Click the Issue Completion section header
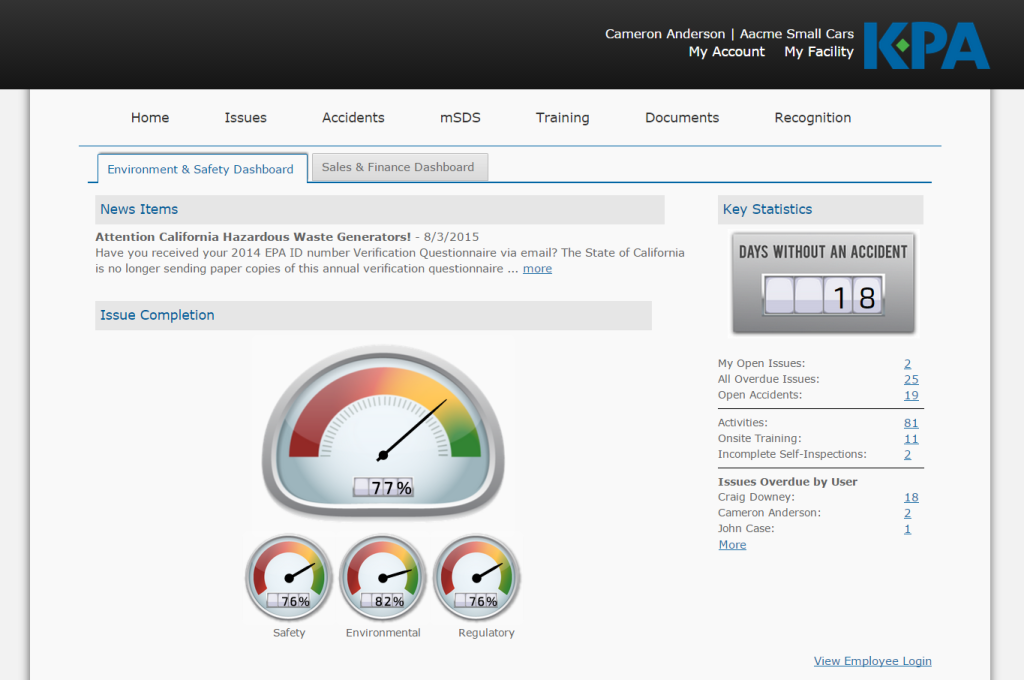 [374, 316]
